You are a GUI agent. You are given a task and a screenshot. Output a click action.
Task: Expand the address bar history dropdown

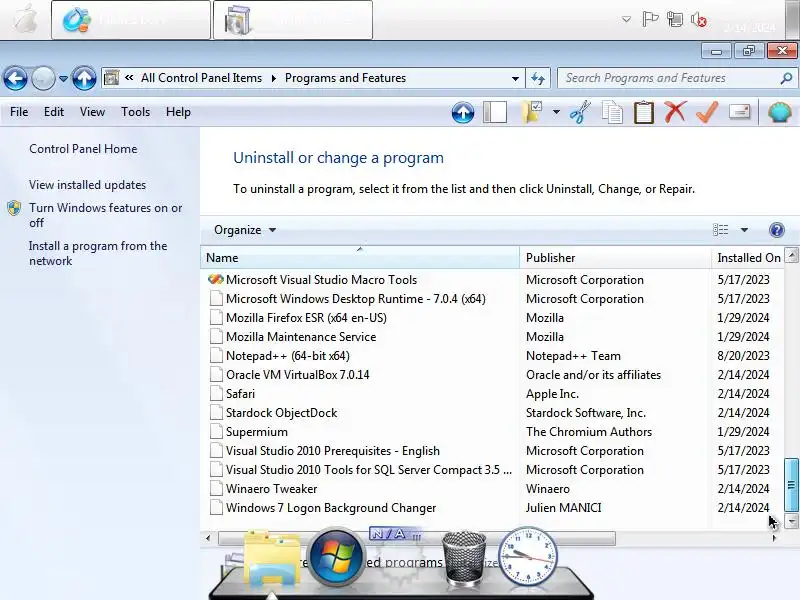pos(515,79)
